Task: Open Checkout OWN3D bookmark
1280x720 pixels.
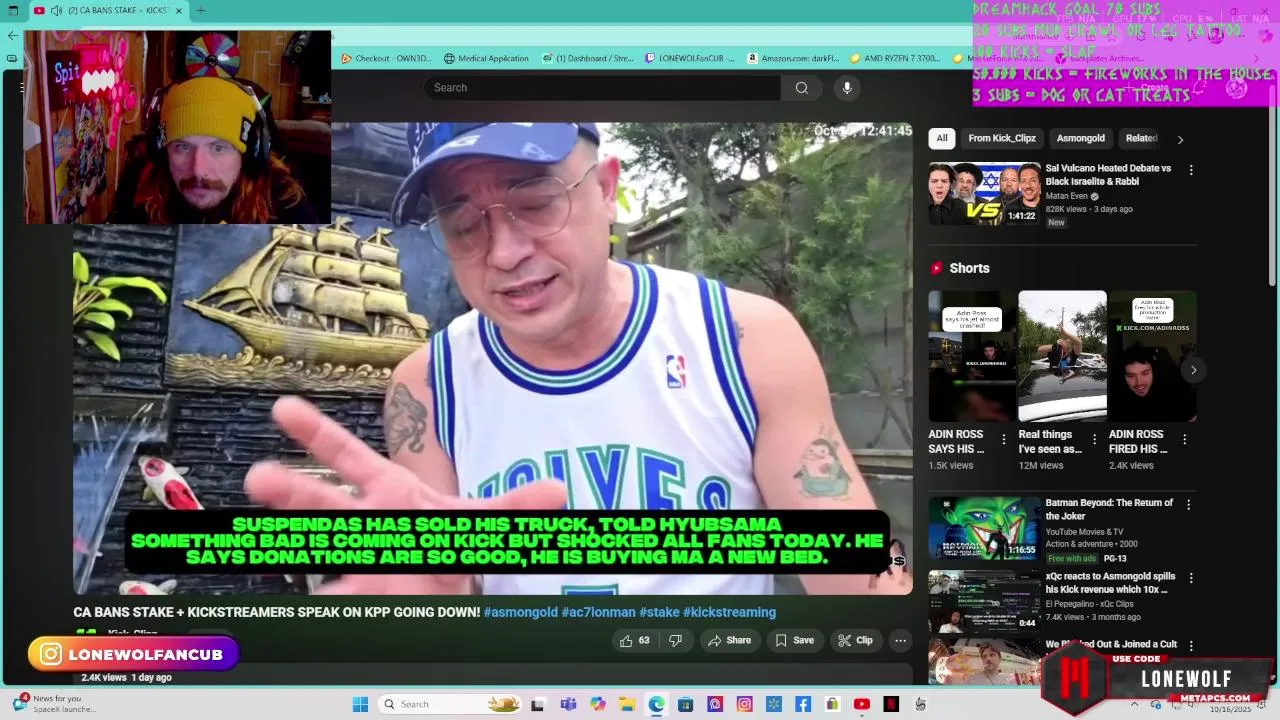Action: pyautogui.click(x=387, y=59)
